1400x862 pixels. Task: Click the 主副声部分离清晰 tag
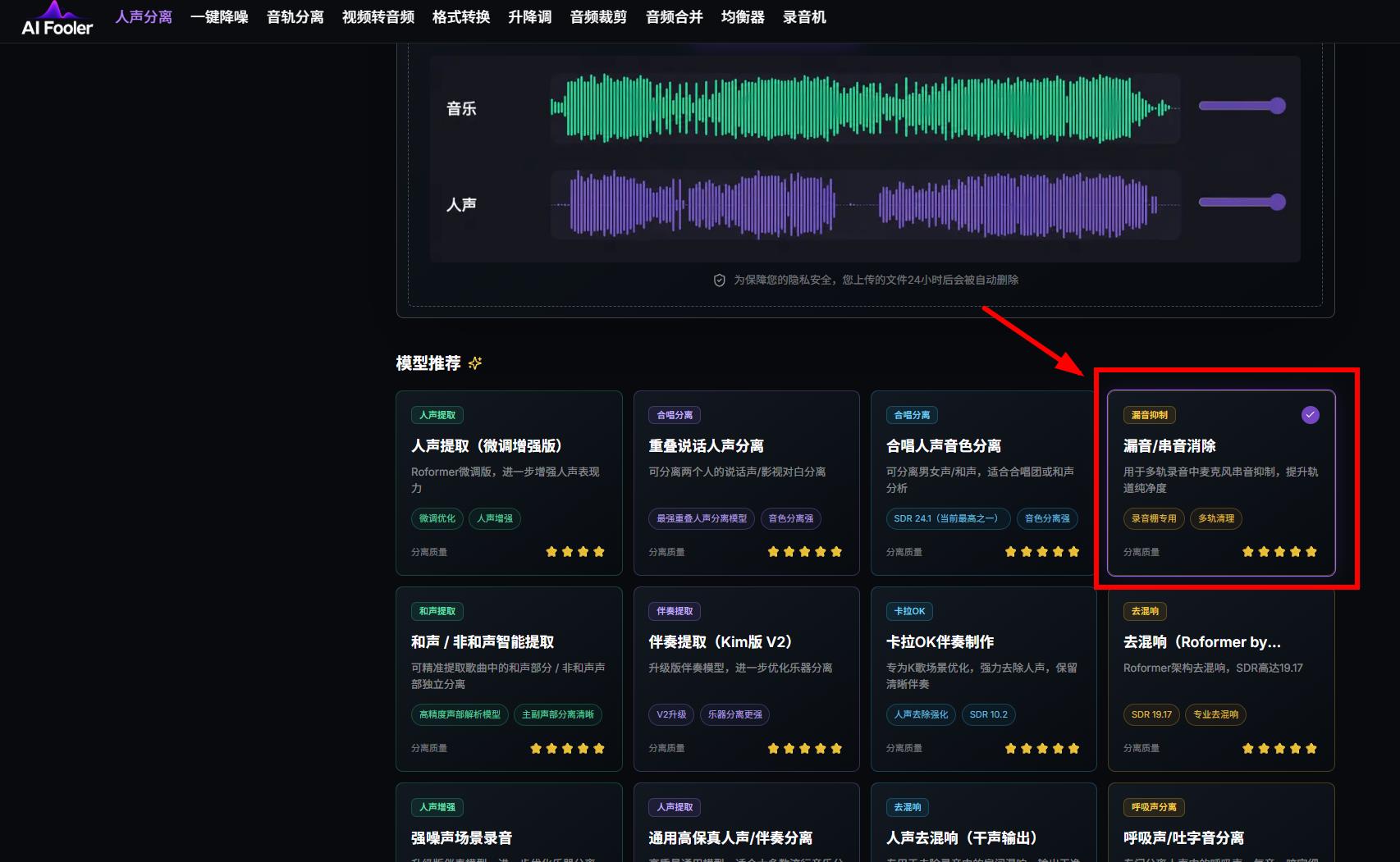558,714
